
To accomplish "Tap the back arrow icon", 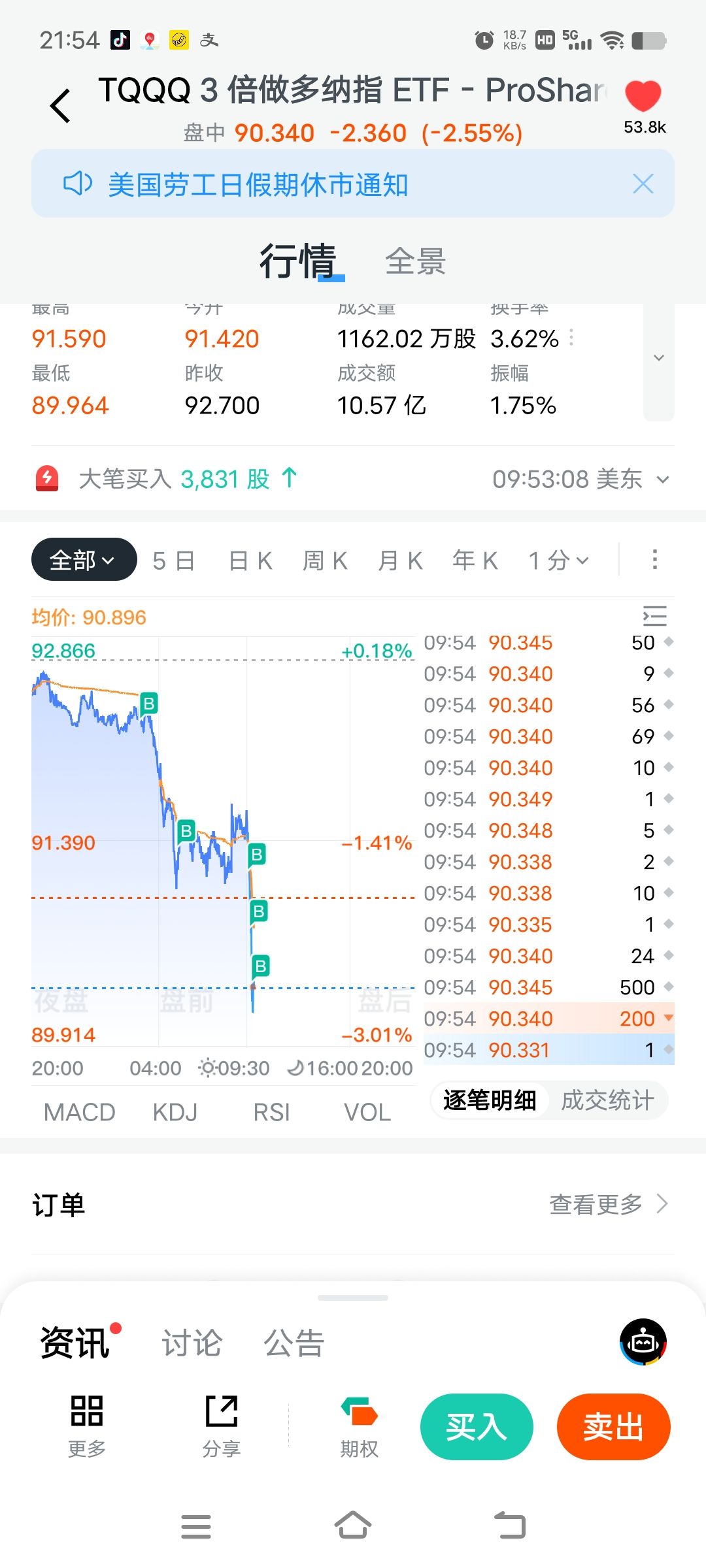I will click(60, 106).
